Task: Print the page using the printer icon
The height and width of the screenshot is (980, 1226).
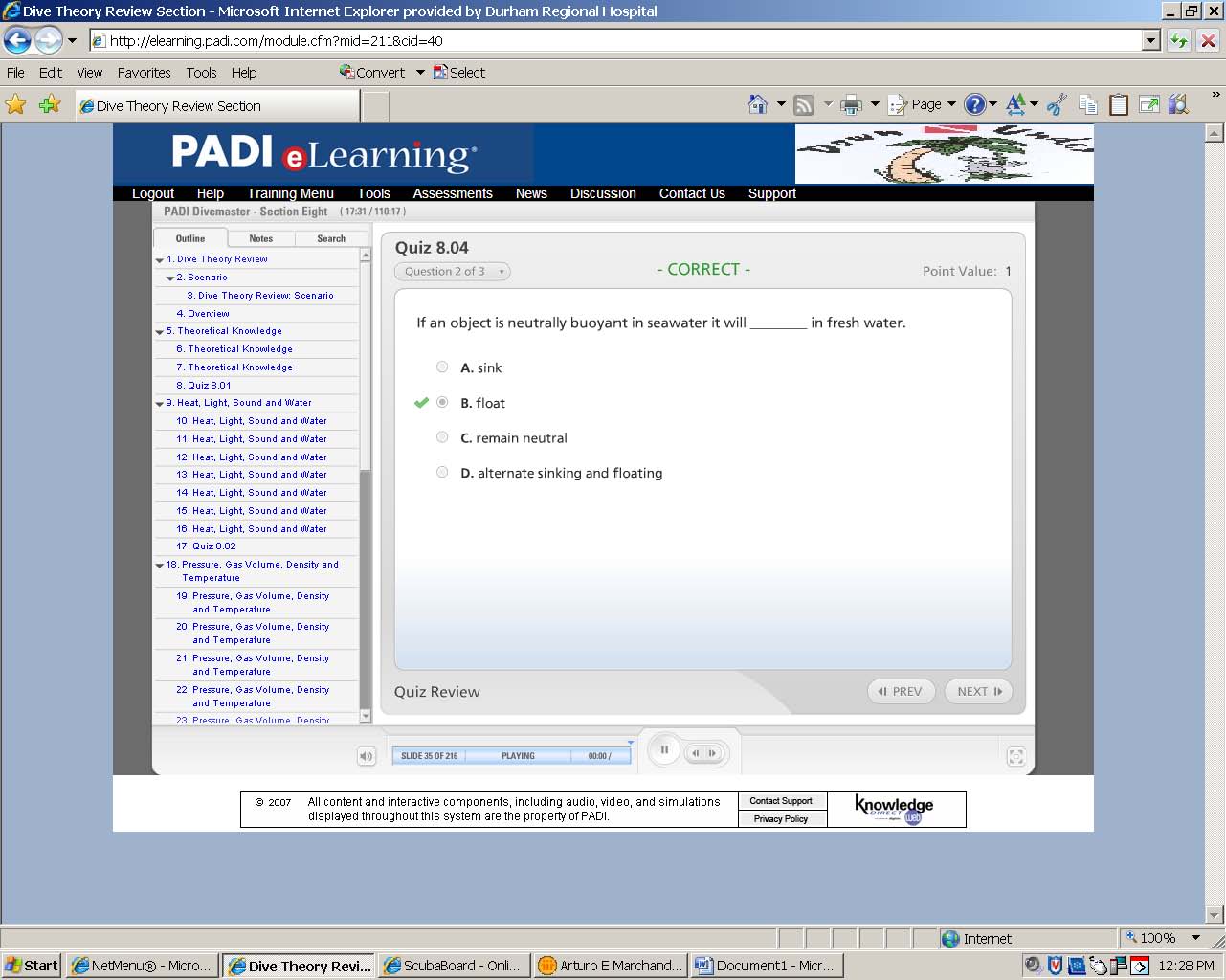Action: (851, 105)
